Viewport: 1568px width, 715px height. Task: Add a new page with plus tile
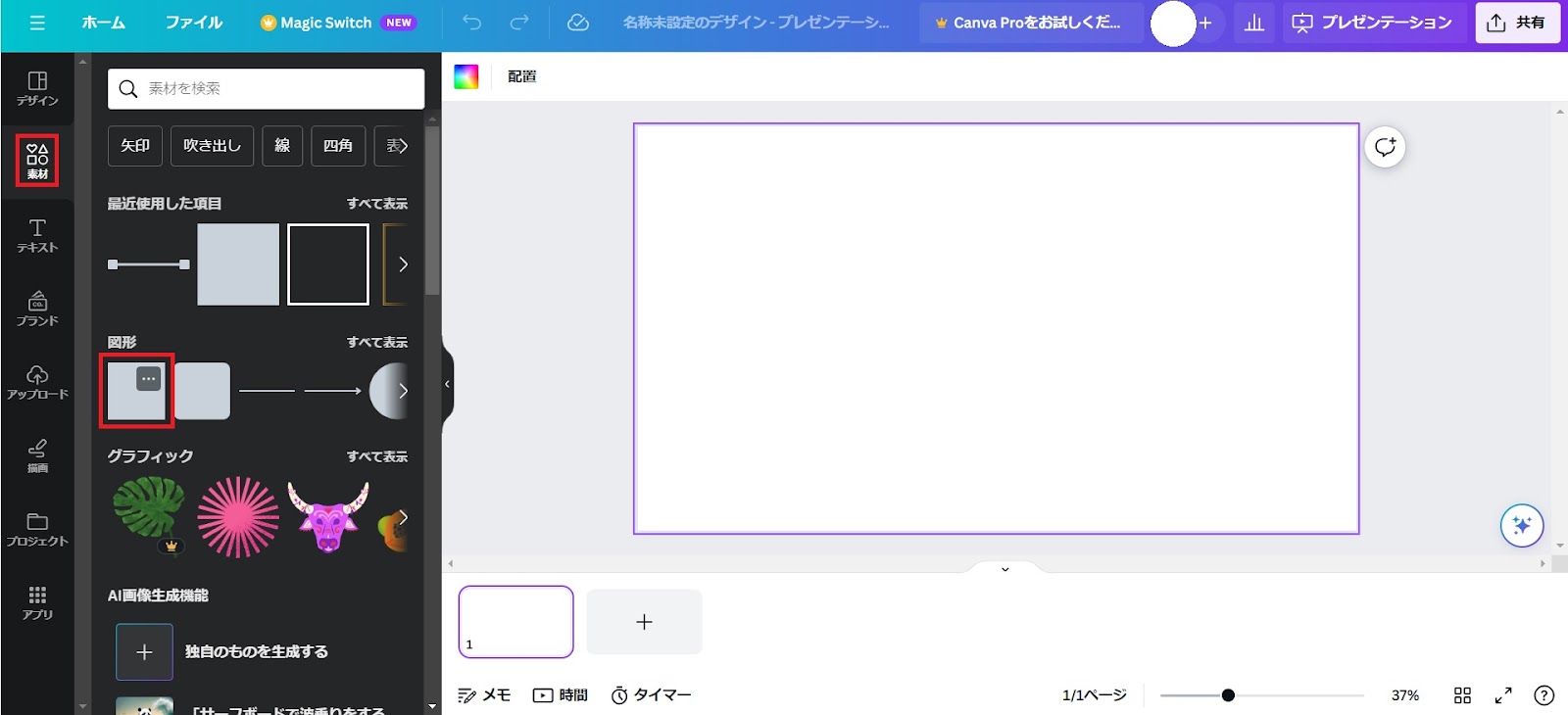[x=644, y=622]
